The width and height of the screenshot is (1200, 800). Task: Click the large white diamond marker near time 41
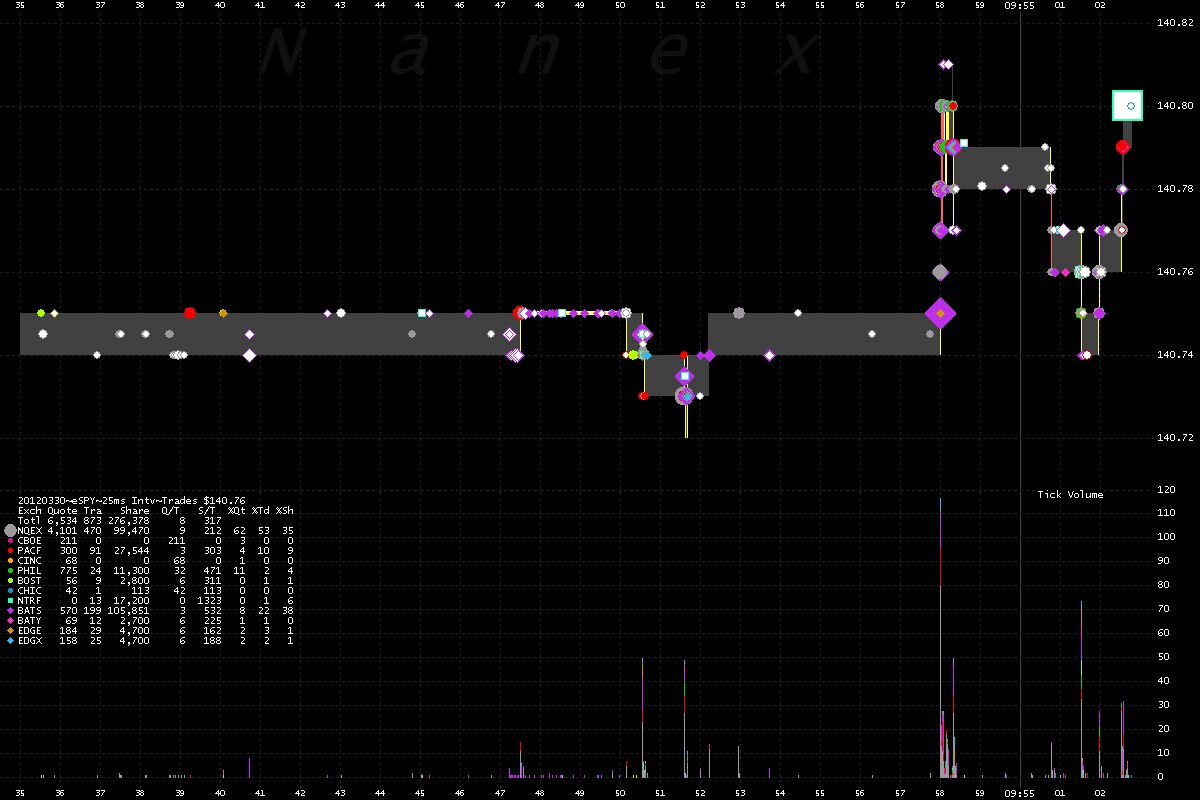pyautogui.click(x=249, y=355)
